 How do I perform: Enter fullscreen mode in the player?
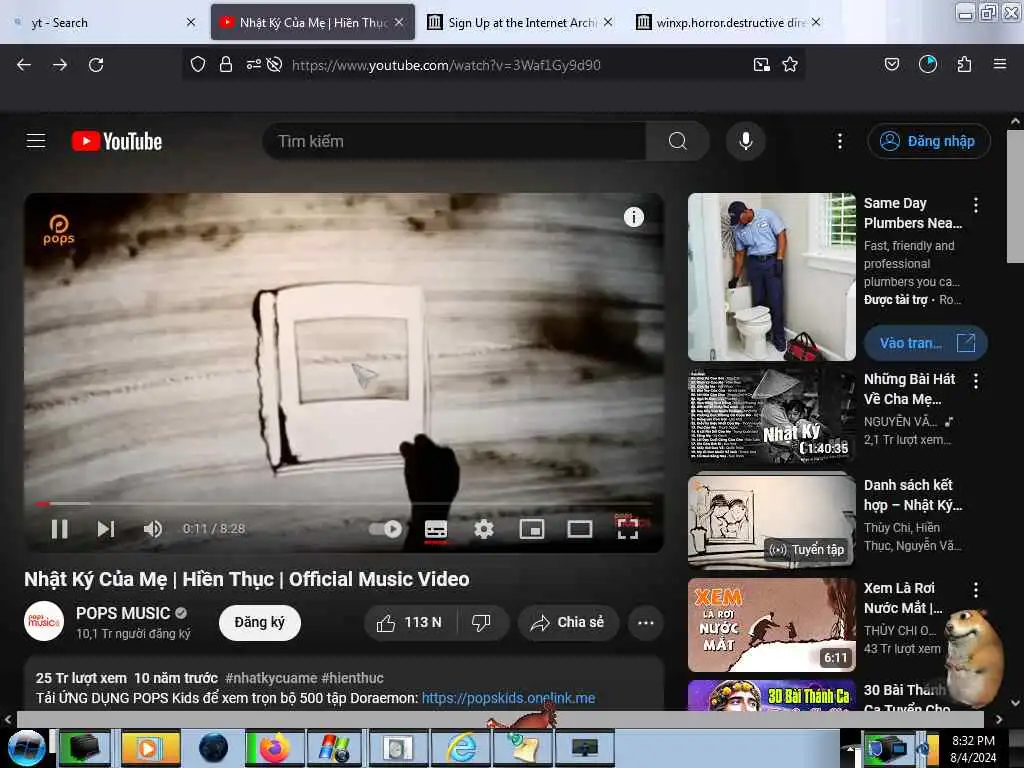pyautogui.click(x=628, y=529)
